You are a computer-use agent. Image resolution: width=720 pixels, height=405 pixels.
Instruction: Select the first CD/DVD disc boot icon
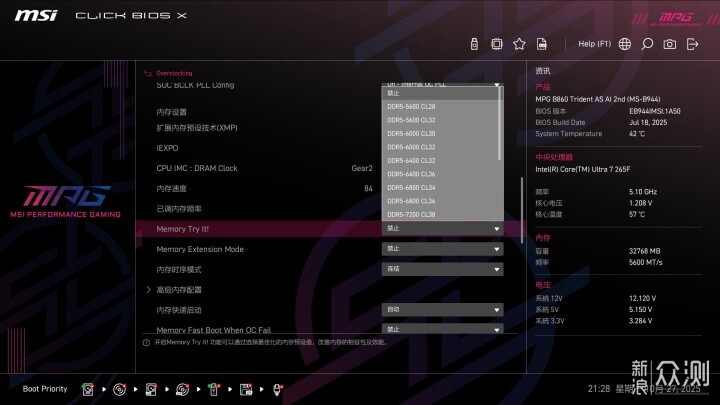point(119,389)
